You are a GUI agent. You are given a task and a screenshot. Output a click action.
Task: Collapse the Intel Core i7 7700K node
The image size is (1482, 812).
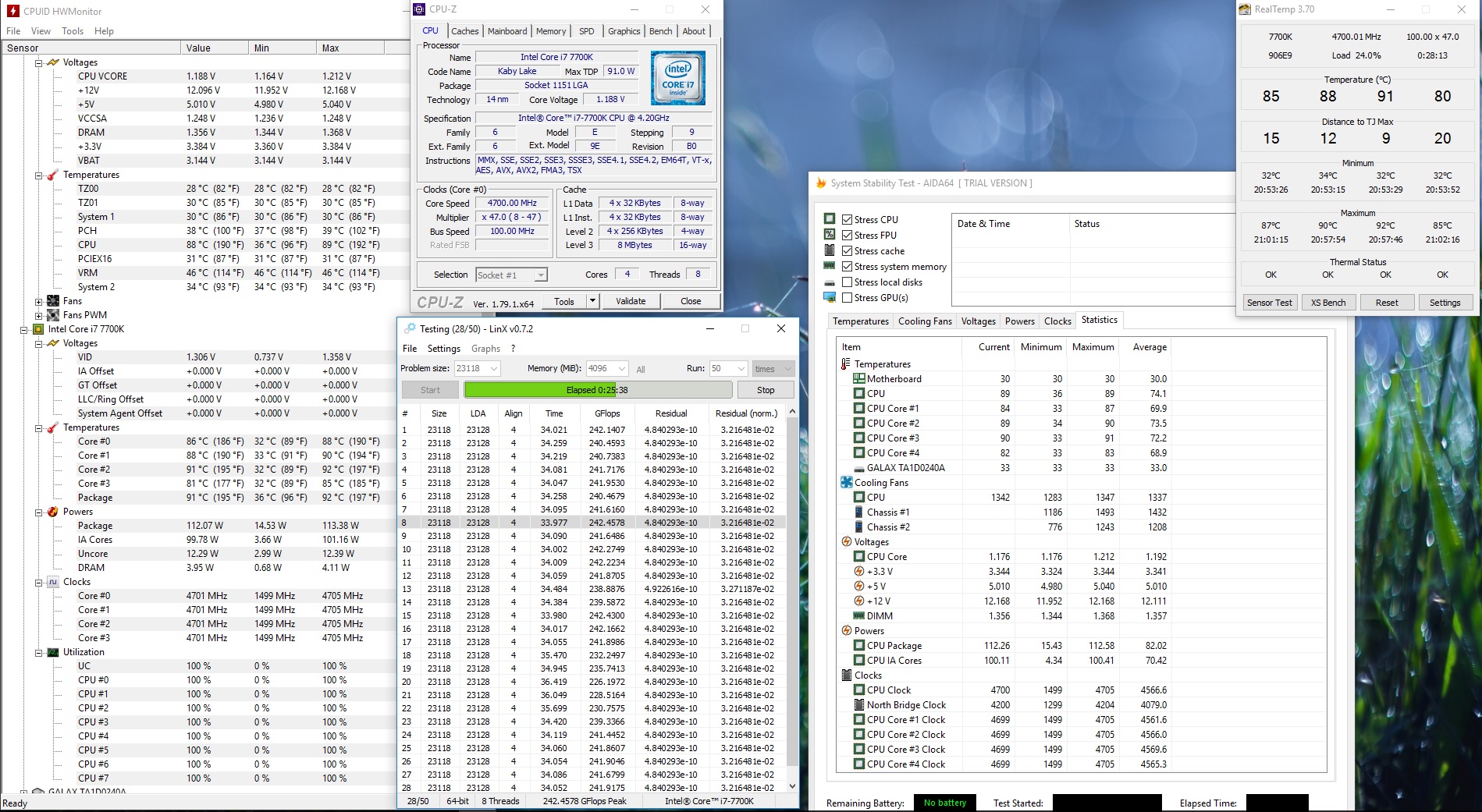23,329
